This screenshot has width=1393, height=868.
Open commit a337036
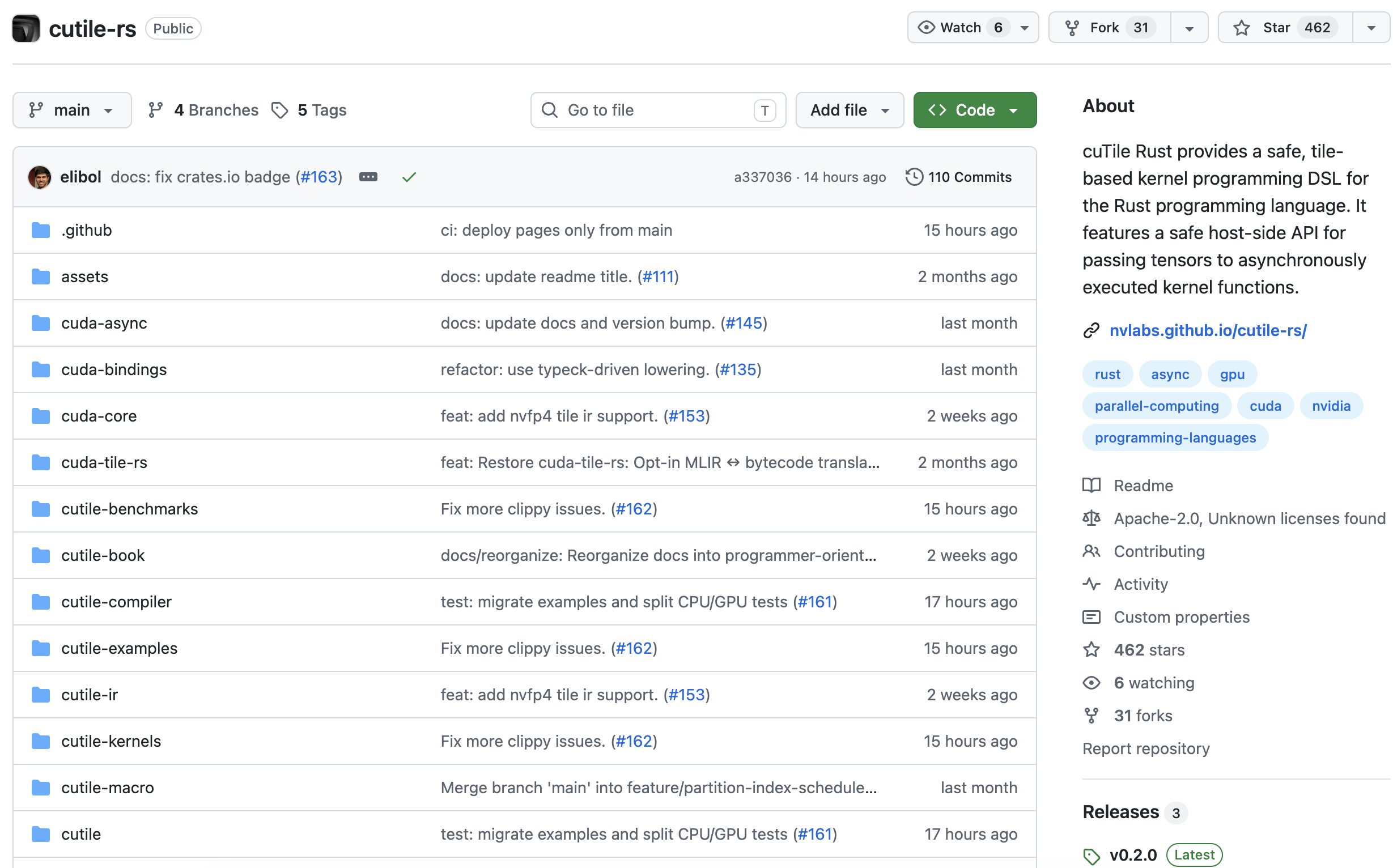(763, 177)
